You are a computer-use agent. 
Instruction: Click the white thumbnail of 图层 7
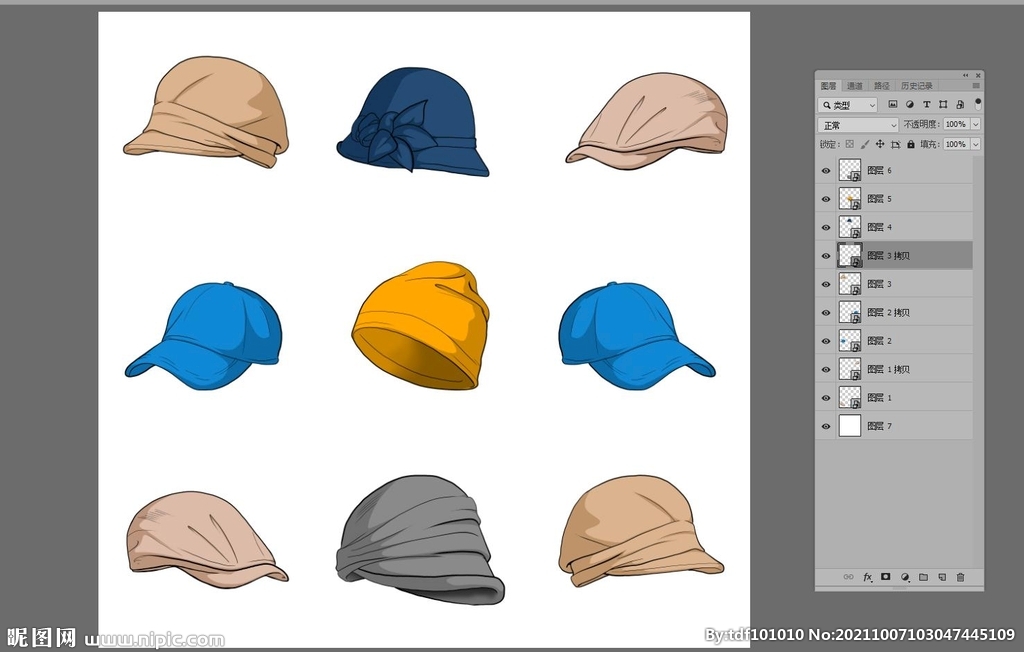click(850, 426)
